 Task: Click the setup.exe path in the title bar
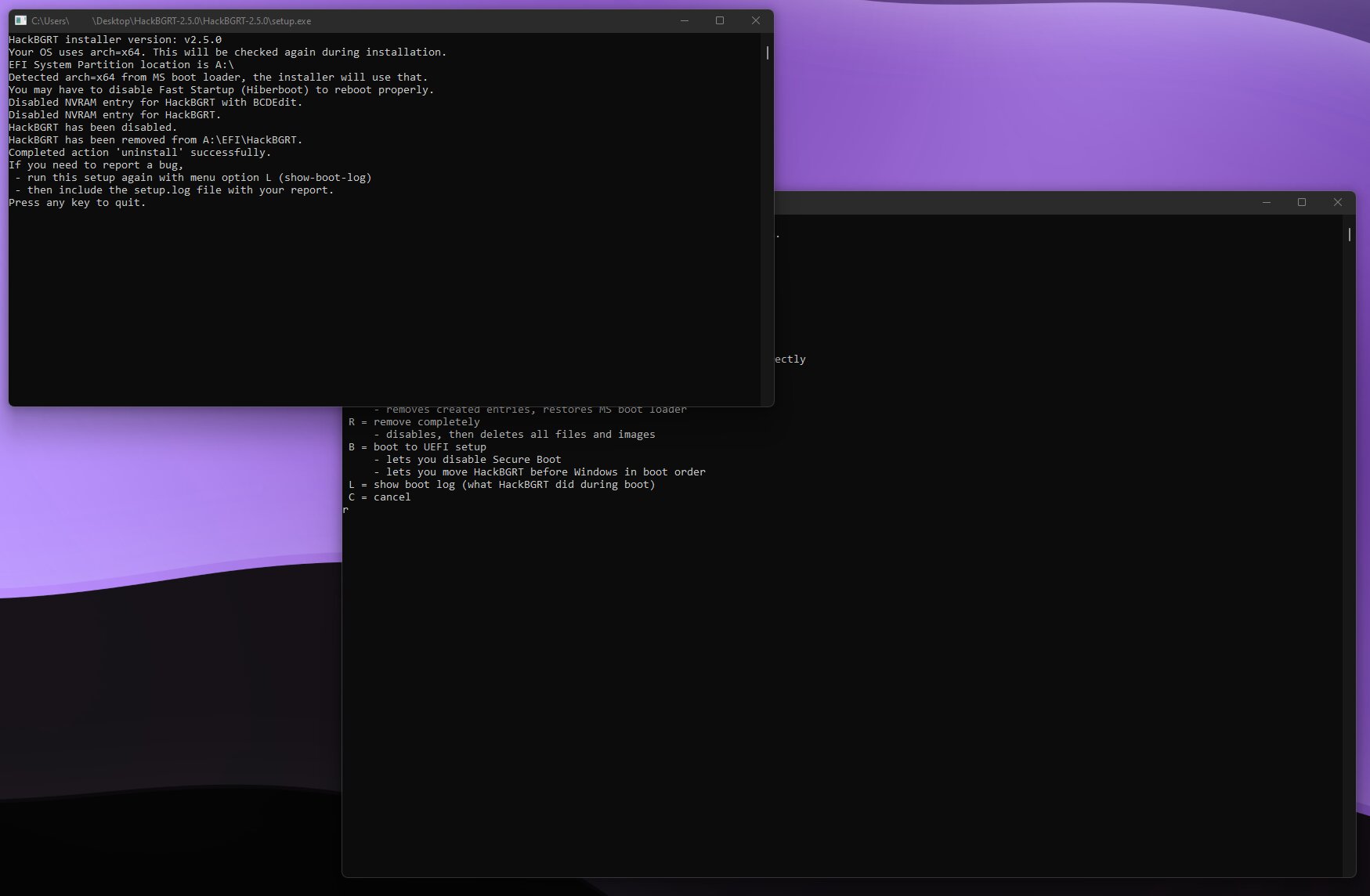[x=171, y=21]
